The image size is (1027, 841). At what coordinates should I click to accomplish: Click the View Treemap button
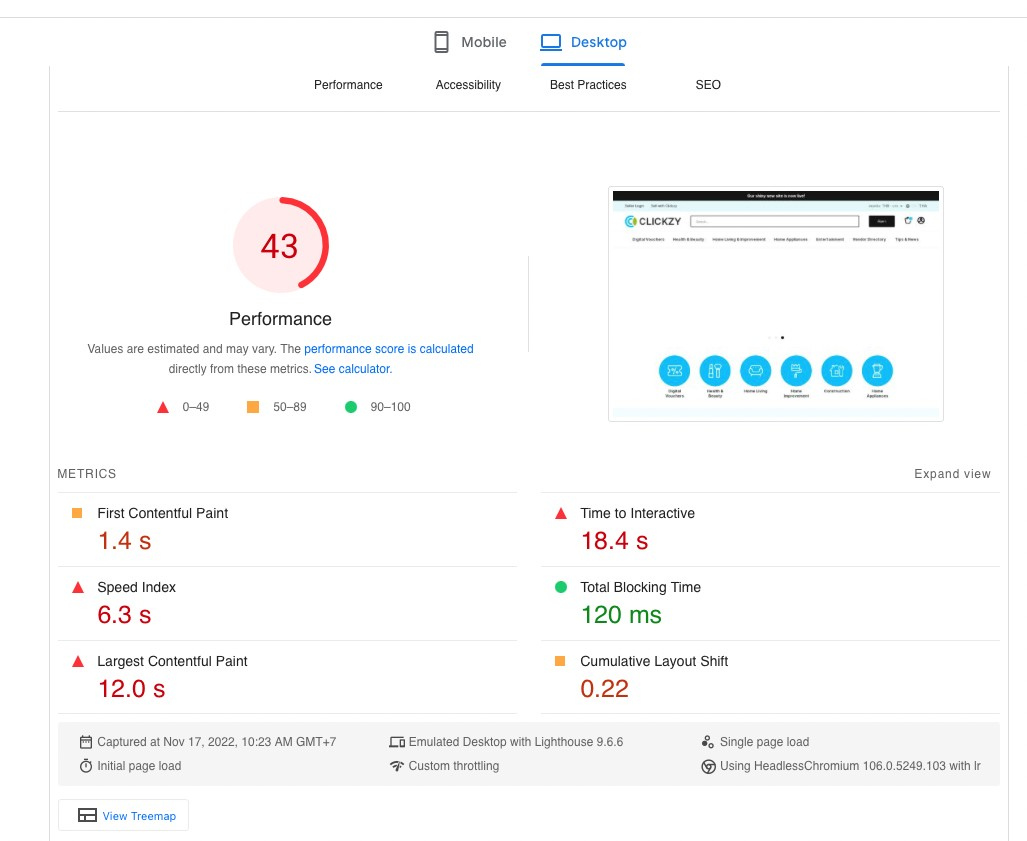coord(123,815)
